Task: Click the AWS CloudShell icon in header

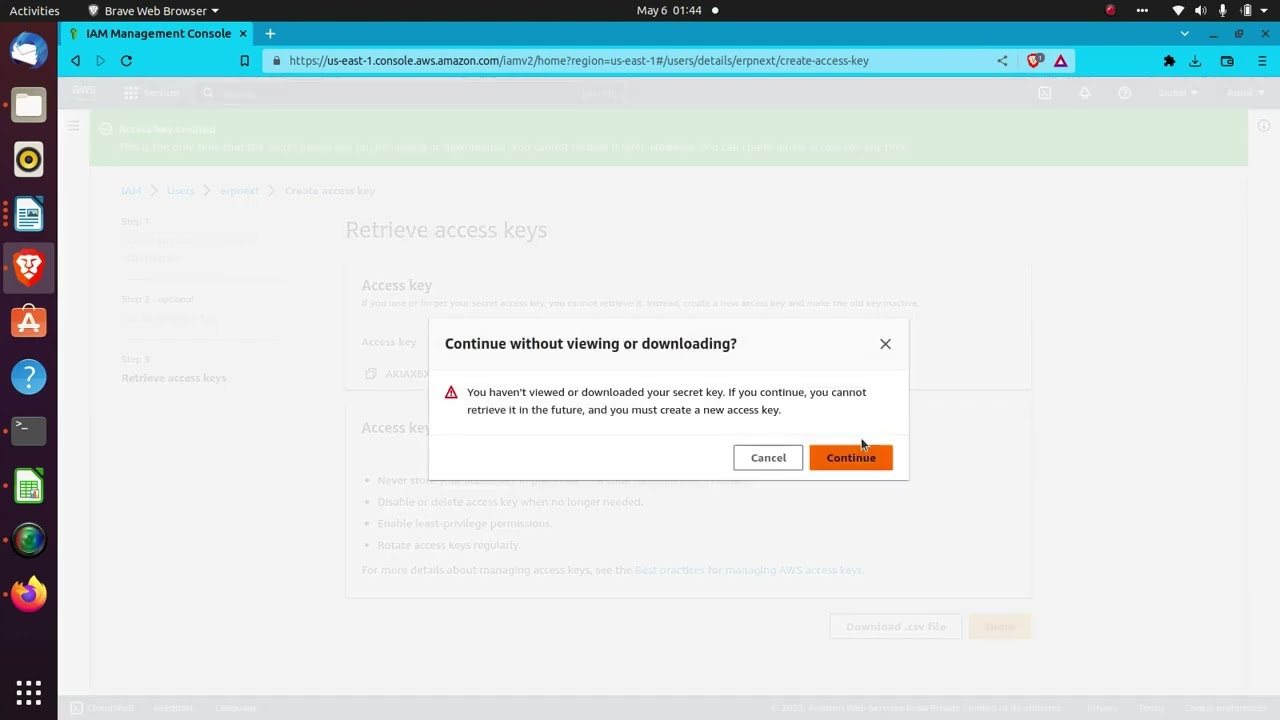Action: pos(1045,93)
